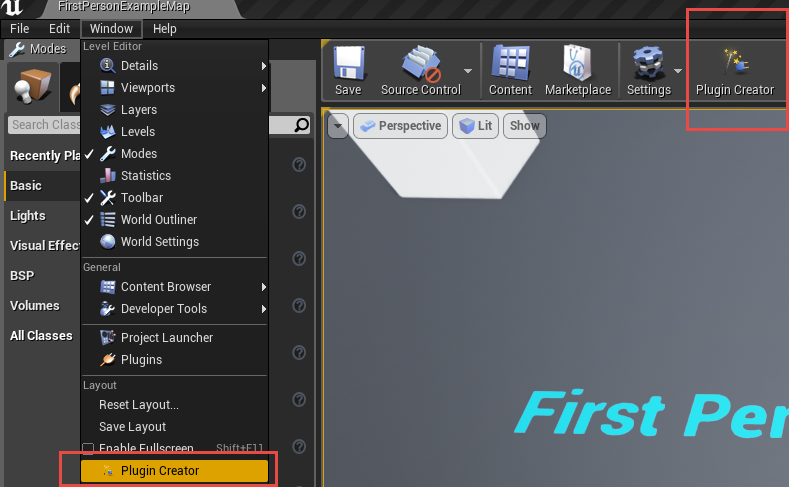The image size is (789, 487).
Task: Click the Search Classes input field
Action: click(x=45, y=125)
